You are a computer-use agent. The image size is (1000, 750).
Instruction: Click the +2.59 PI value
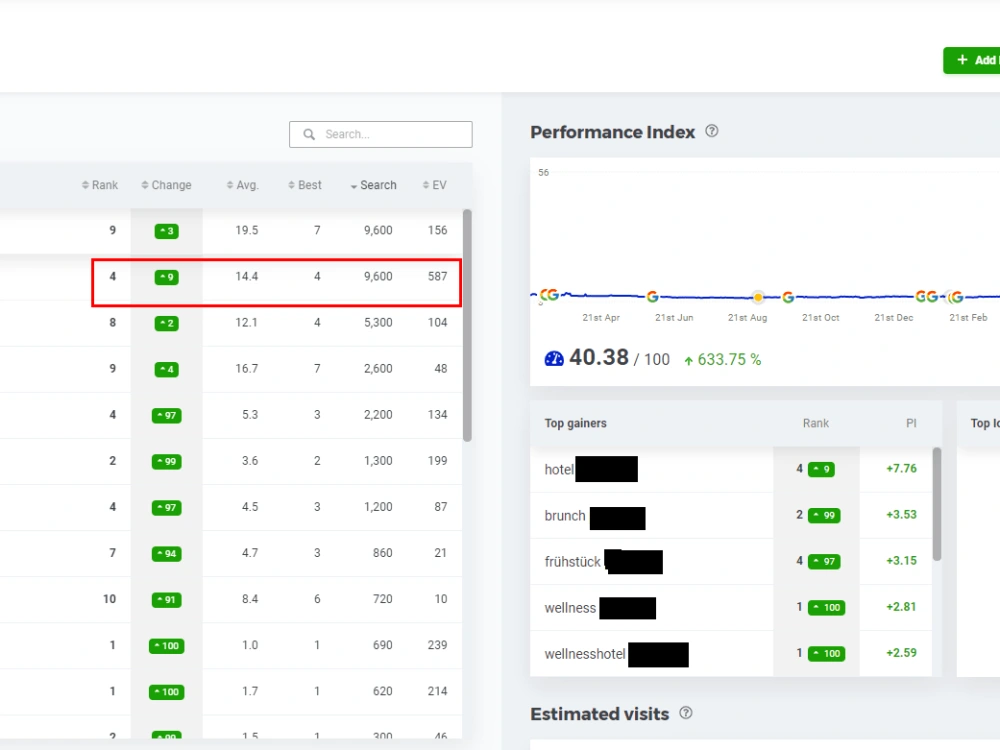901,652
